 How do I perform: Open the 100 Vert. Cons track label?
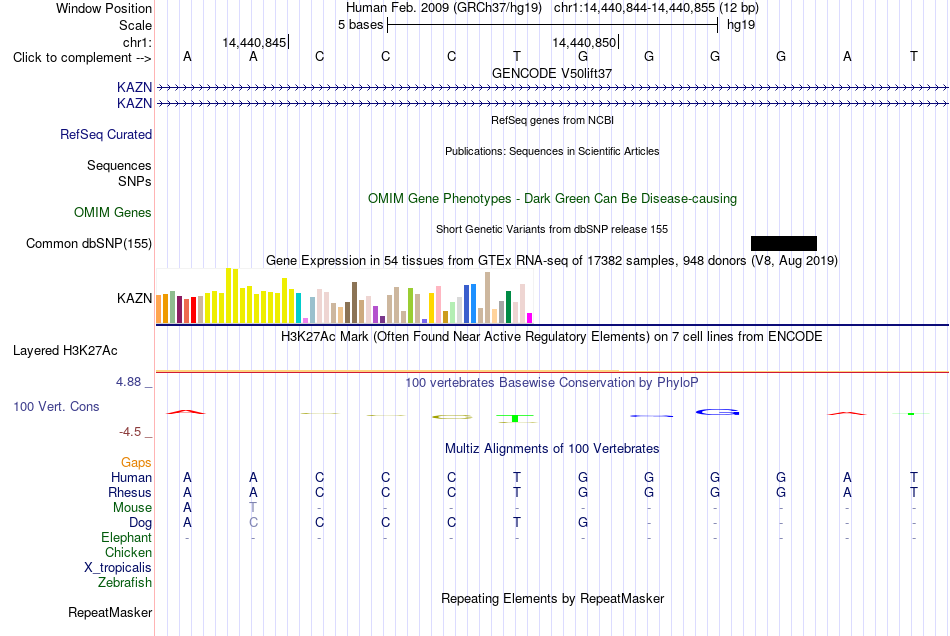click(56, 406)
